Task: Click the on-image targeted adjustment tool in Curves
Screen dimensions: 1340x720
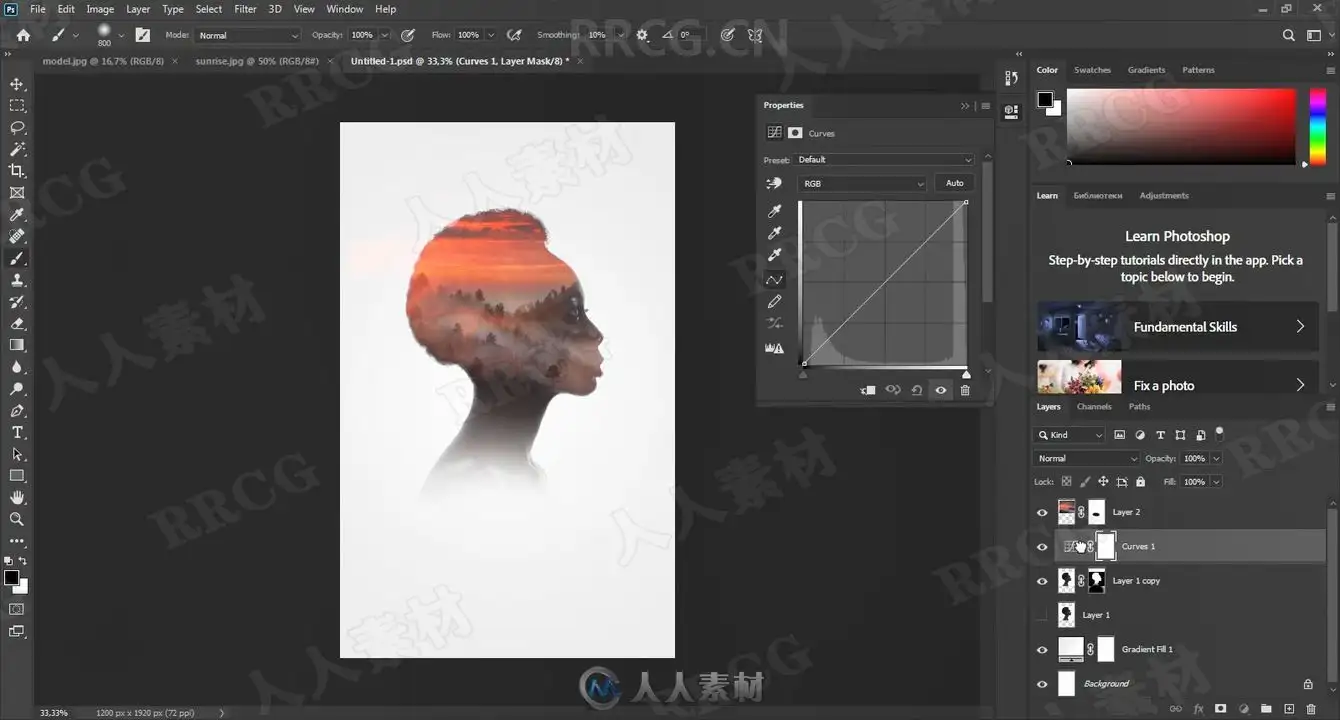Action: (x=774, y=184)
